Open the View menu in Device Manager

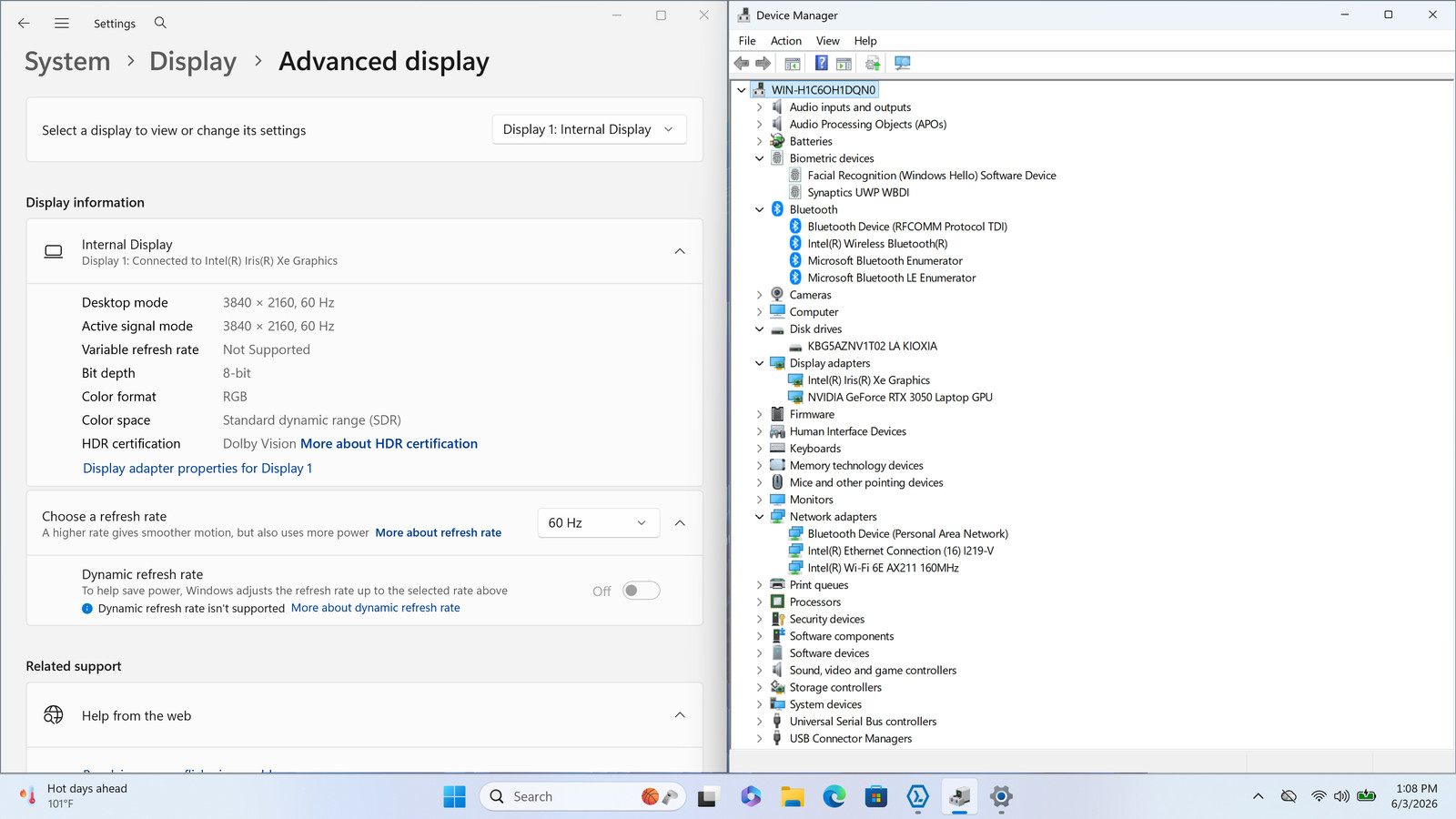[828, 41]
